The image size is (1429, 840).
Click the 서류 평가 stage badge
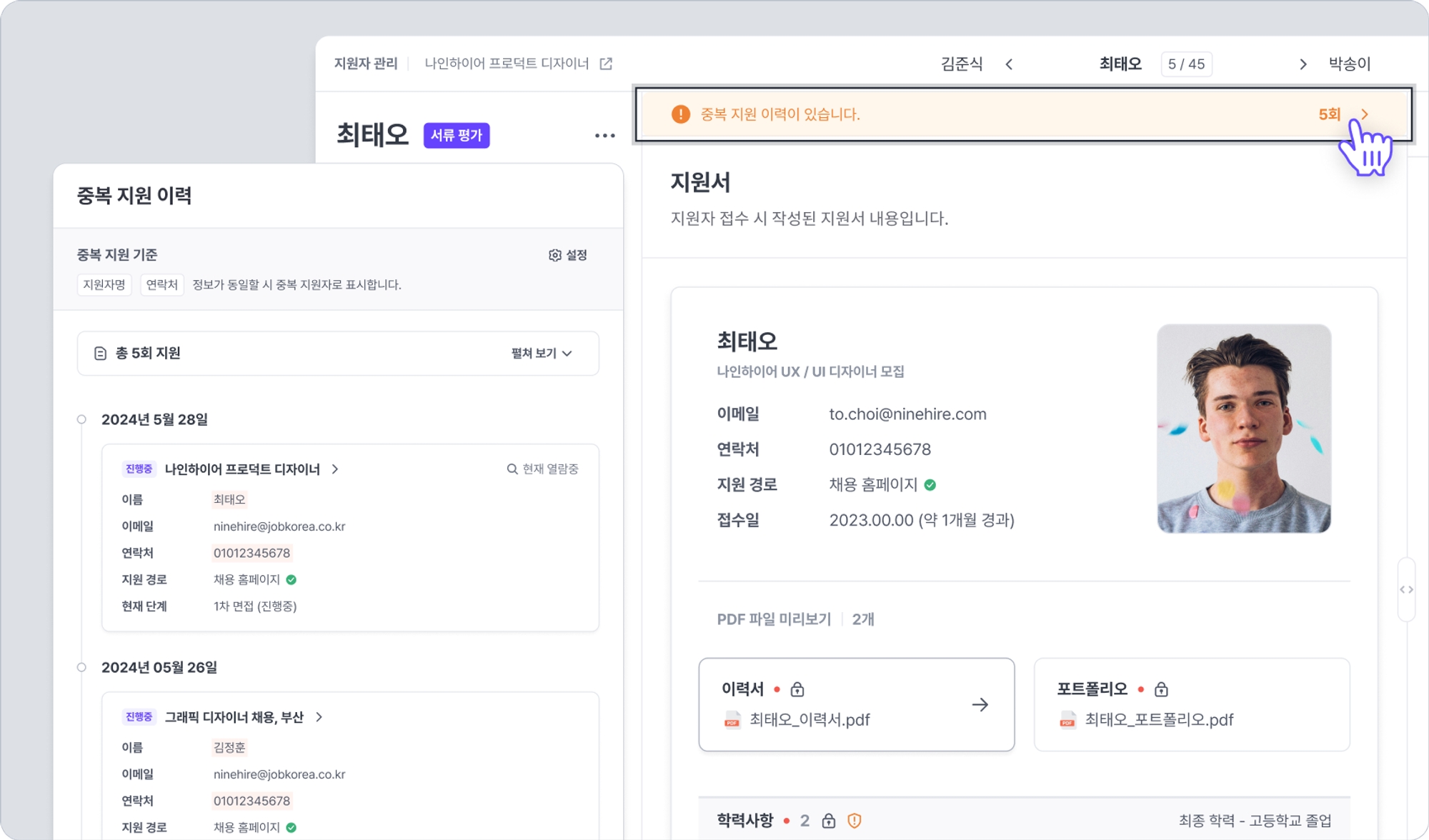pos(457,136)
